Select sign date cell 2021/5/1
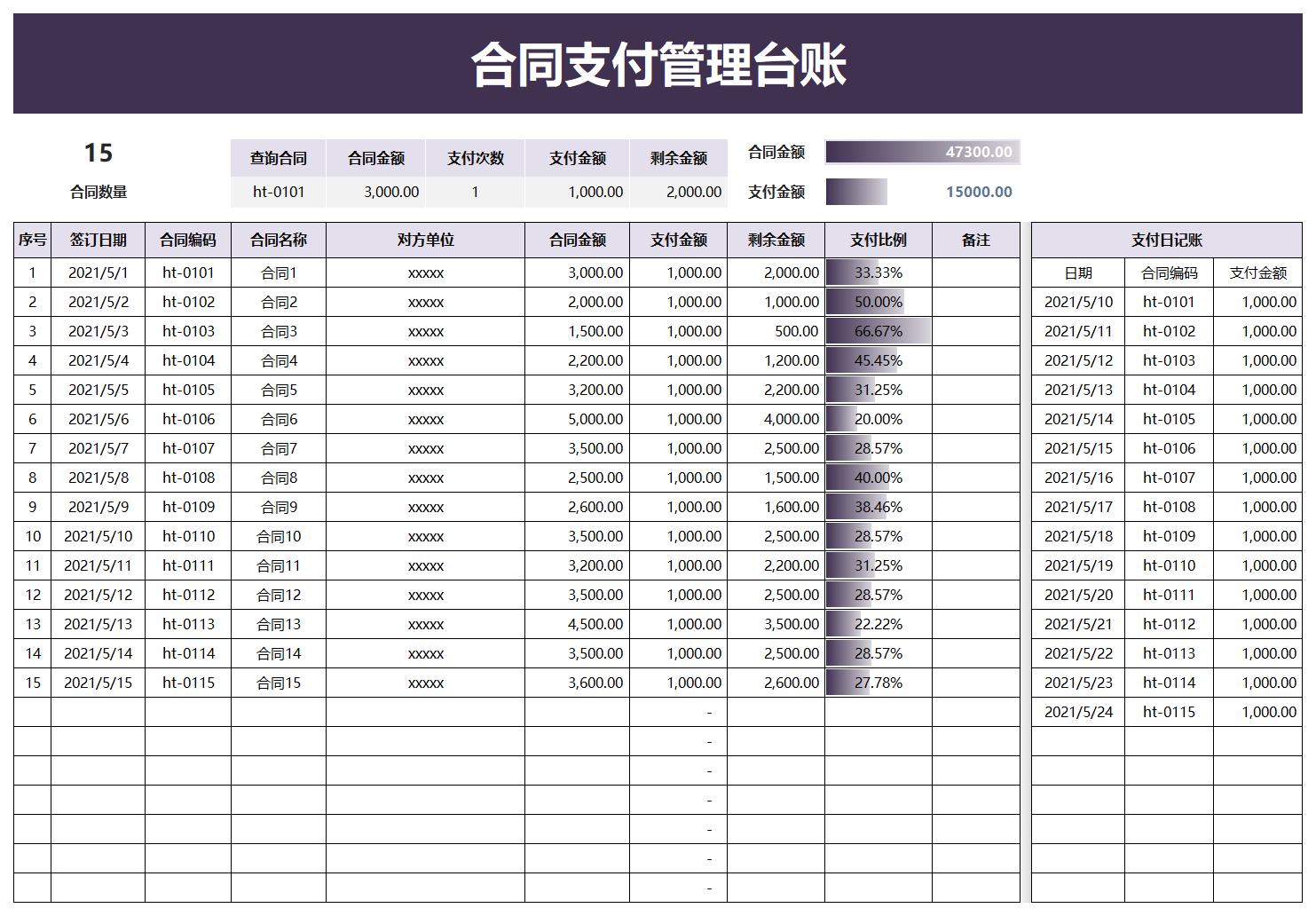The width and height of the screenshot is (1316, 916). (x=99, y=272)
